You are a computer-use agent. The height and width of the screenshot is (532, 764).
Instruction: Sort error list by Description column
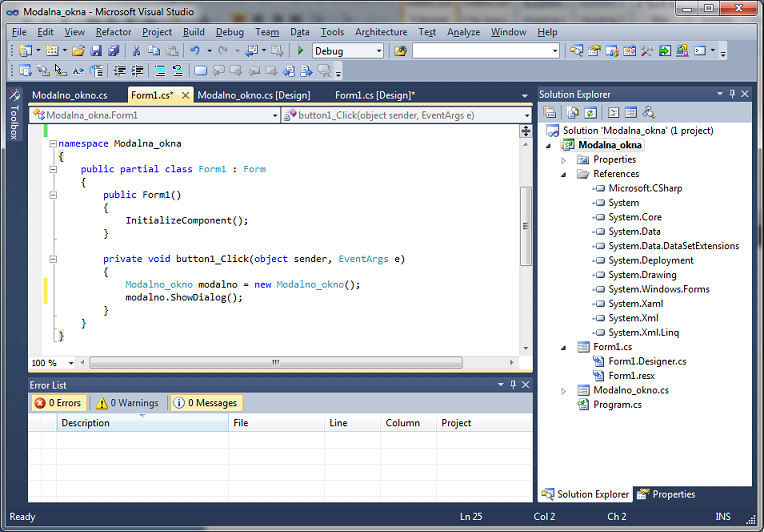tap(86, 423)
